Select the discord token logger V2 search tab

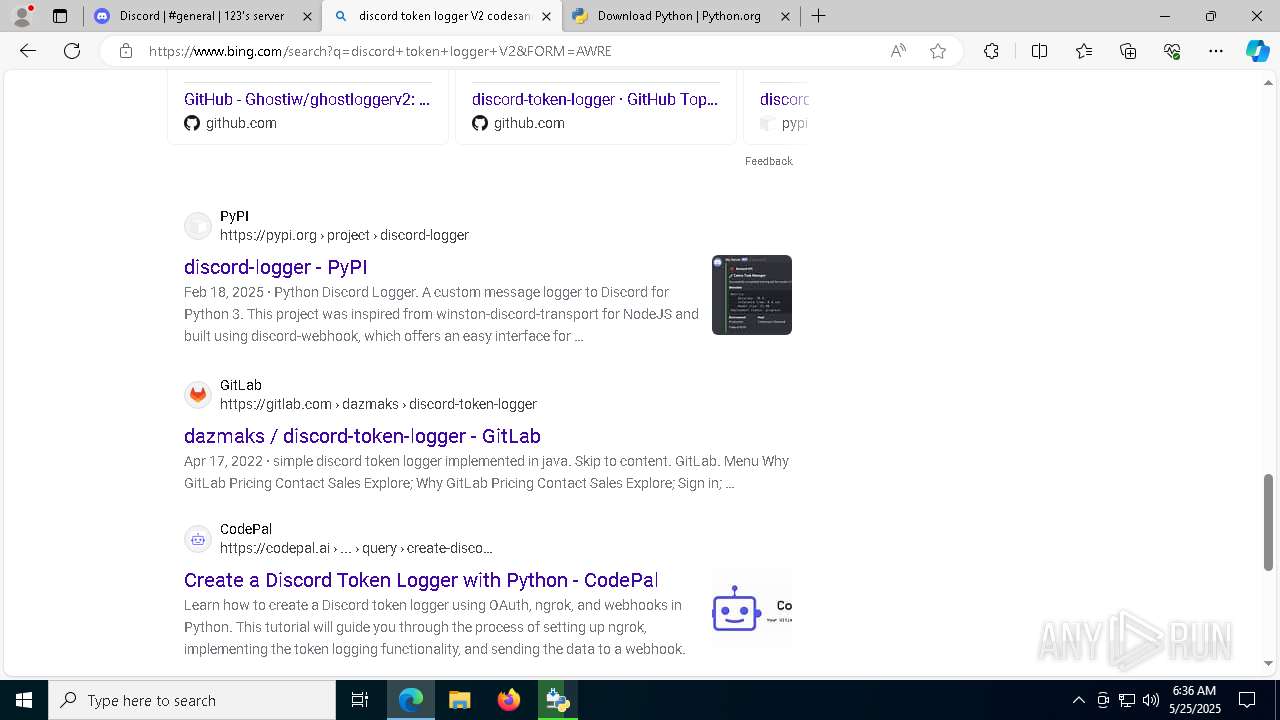441,16
